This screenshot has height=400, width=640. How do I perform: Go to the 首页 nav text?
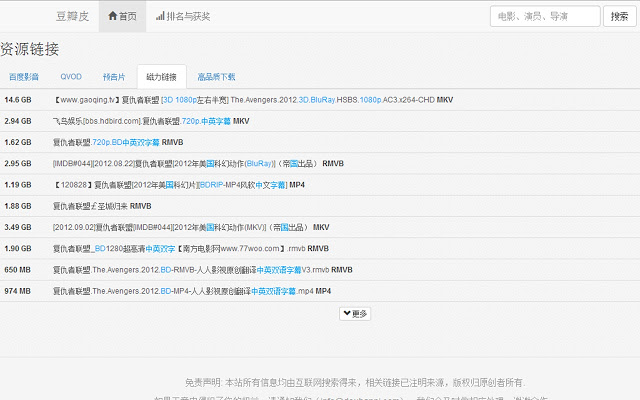tap(127, 16)
